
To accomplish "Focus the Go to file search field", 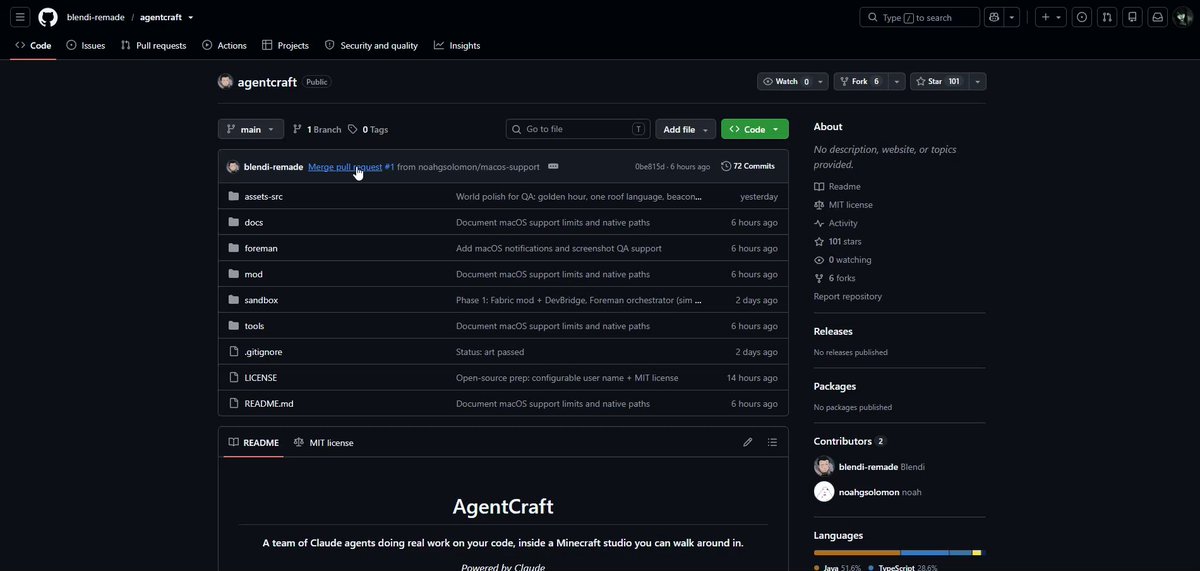I will click(578, 129).
